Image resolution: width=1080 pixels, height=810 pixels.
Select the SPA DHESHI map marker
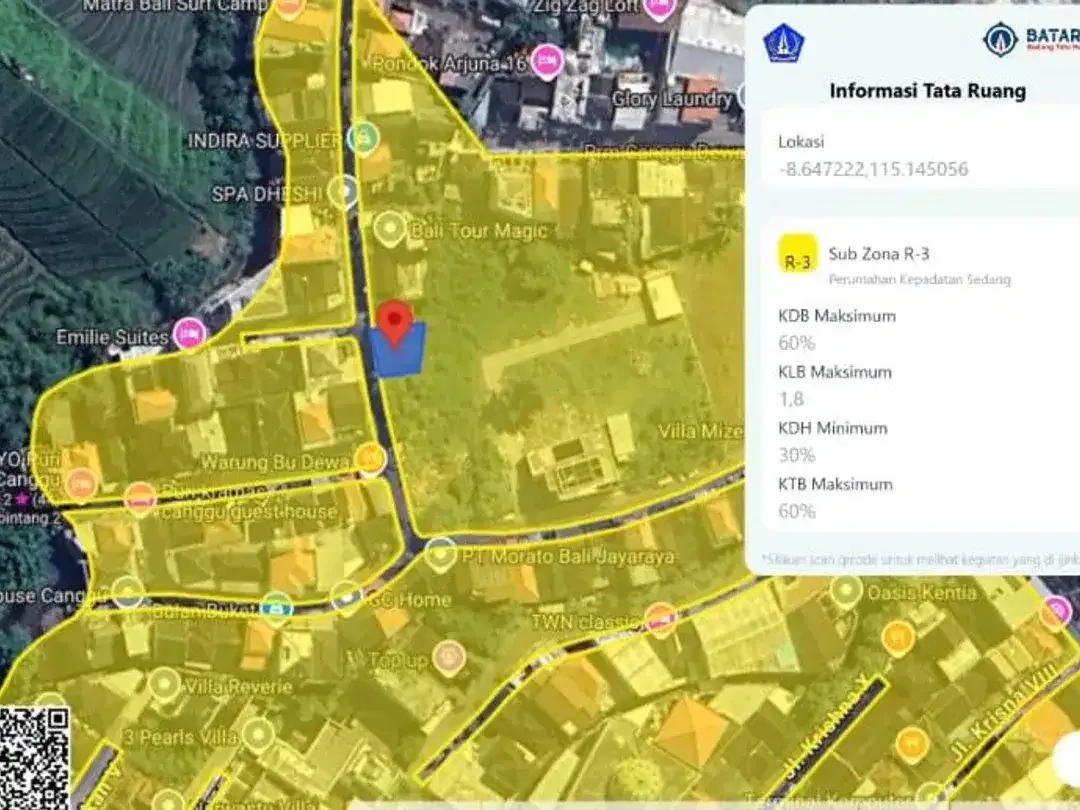(342, 191)
